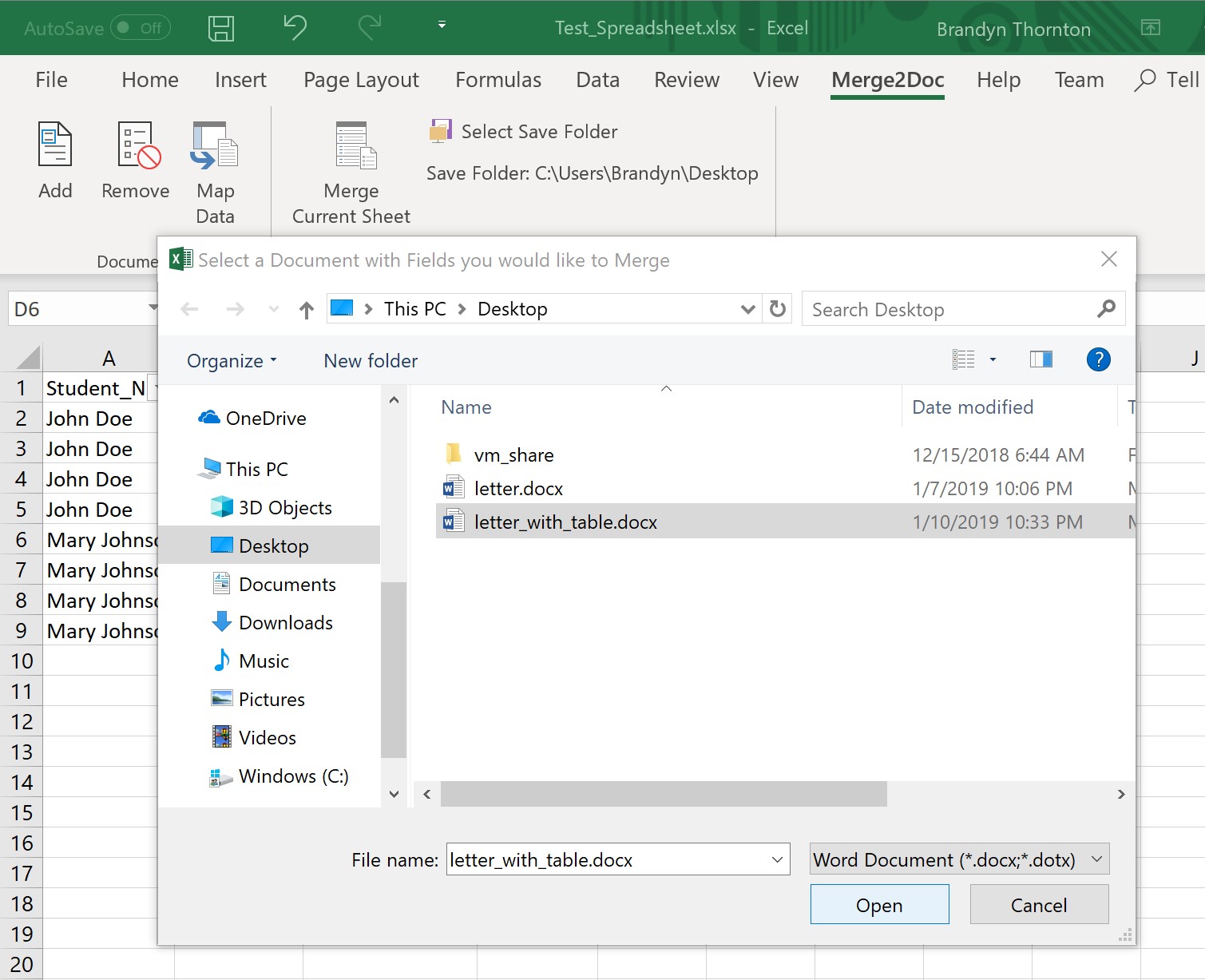Toggle the AutoSave switch
The image size is (1205, 980).
tap(141, 29)
